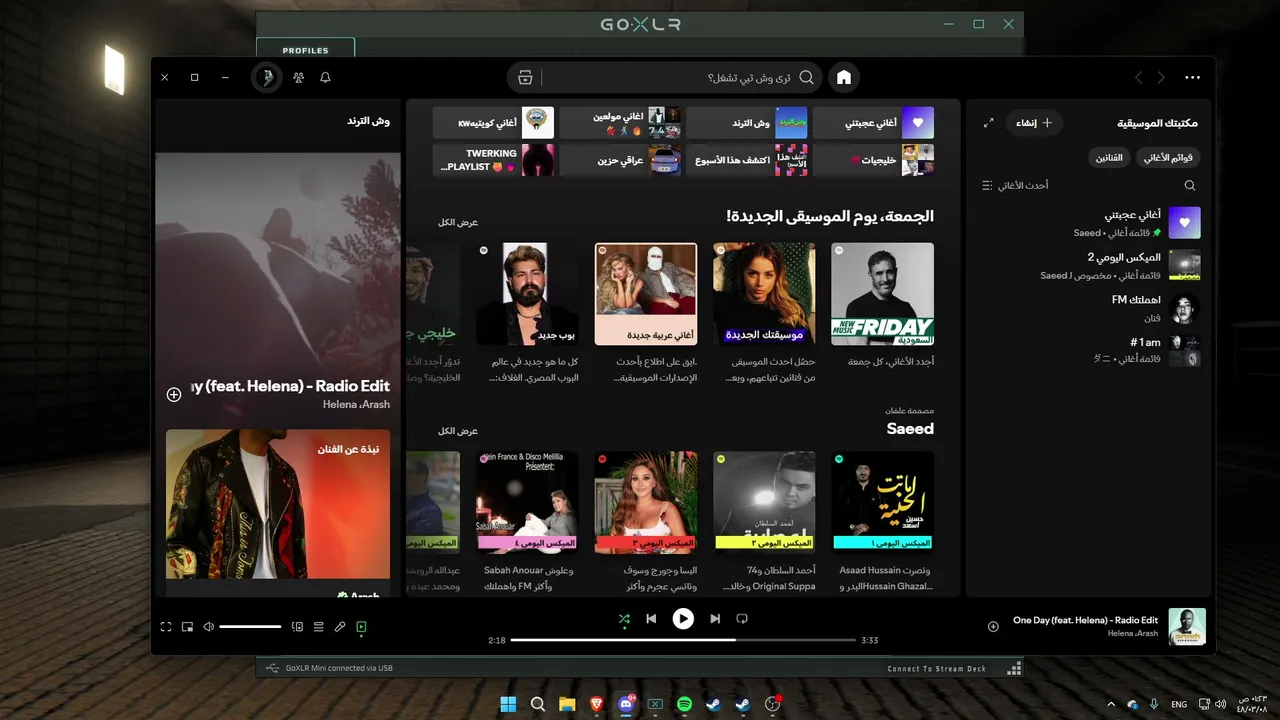The width and height of the screenshot is (1280, 720).
Task: Open the 'إنشاء' create dropdown
Action: [x=1034, y=123]
